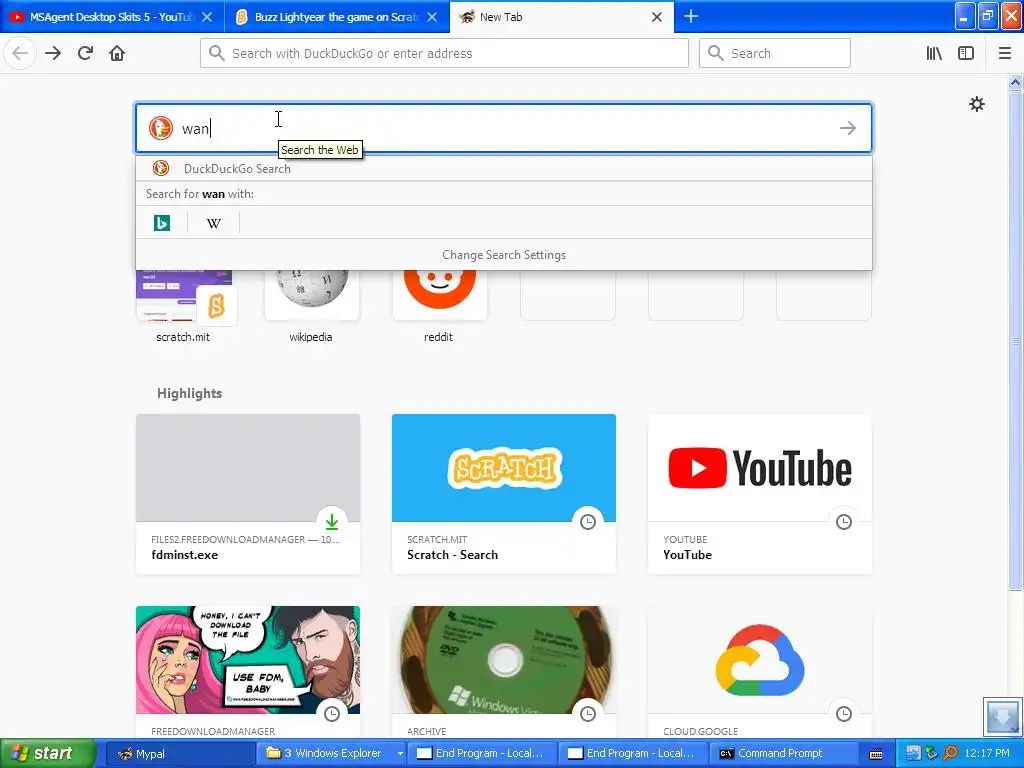This screenshot has width=1024, height=768.
Task: Open the Cloud.Google highlight card
Action: tap(760, 671)
